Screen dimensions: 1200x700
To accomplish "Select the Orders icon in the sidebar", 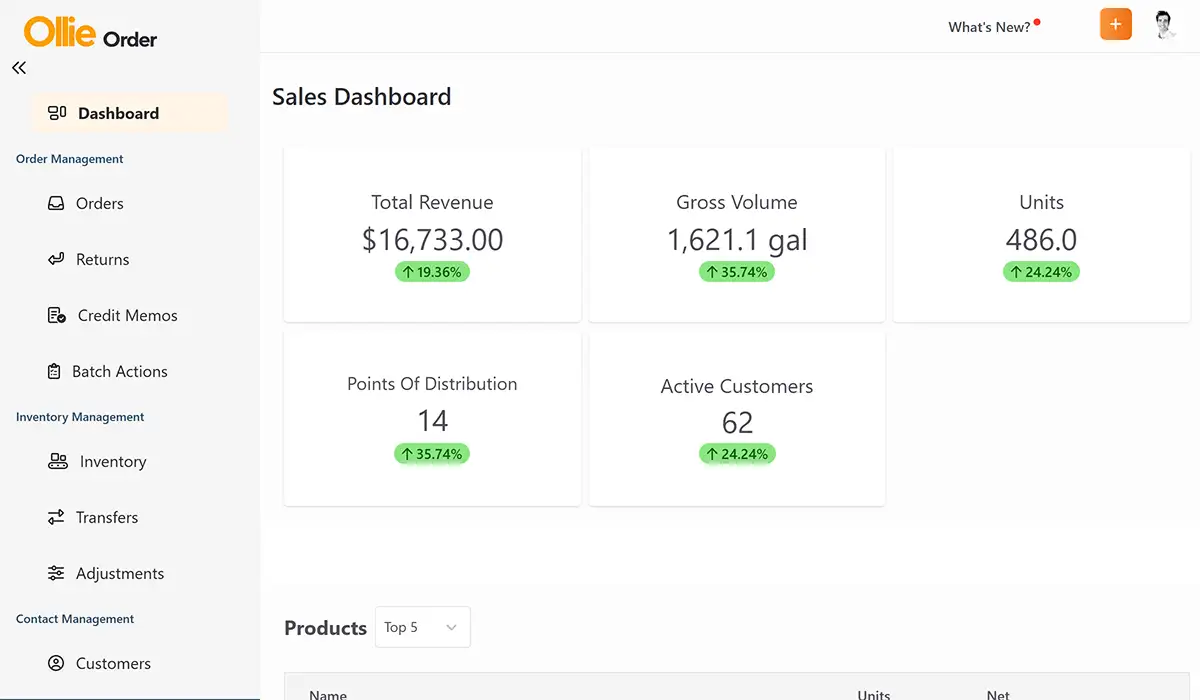I will coord(54,203).
